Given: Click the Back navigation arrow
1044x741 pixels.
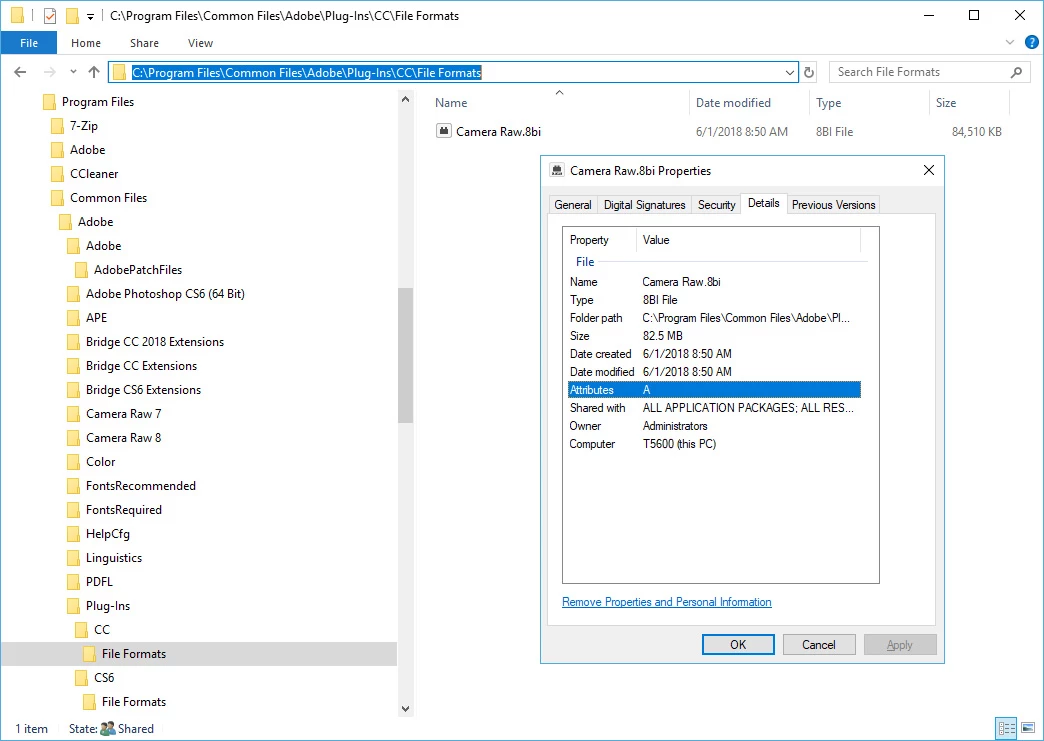Looking at the screenshot, I should (20, 72).
